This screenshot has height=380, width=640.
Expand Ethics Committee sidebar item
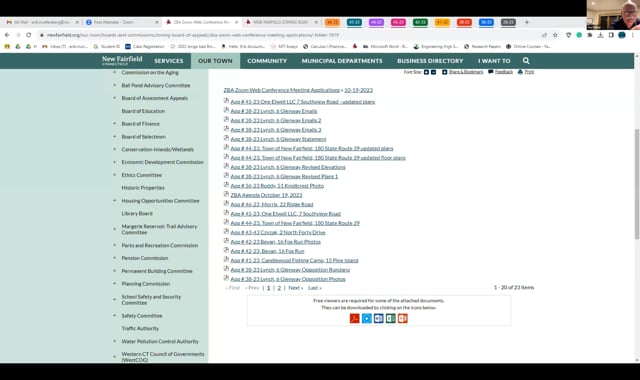coord(114,175)
